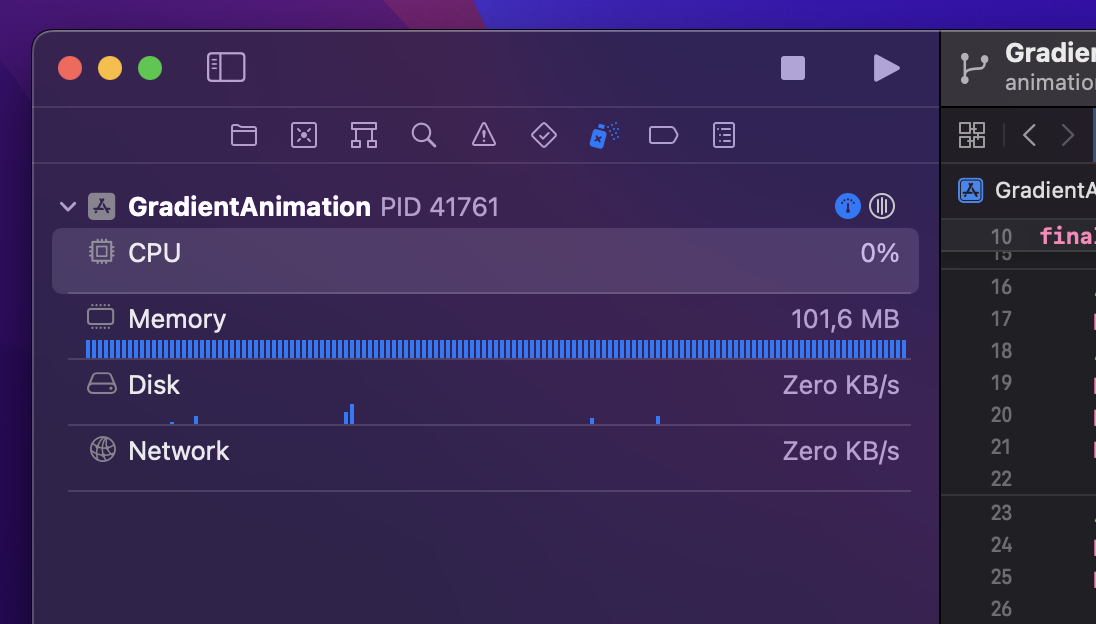Run the app with the play button
1096x624 pixels.
click(885, 68)
